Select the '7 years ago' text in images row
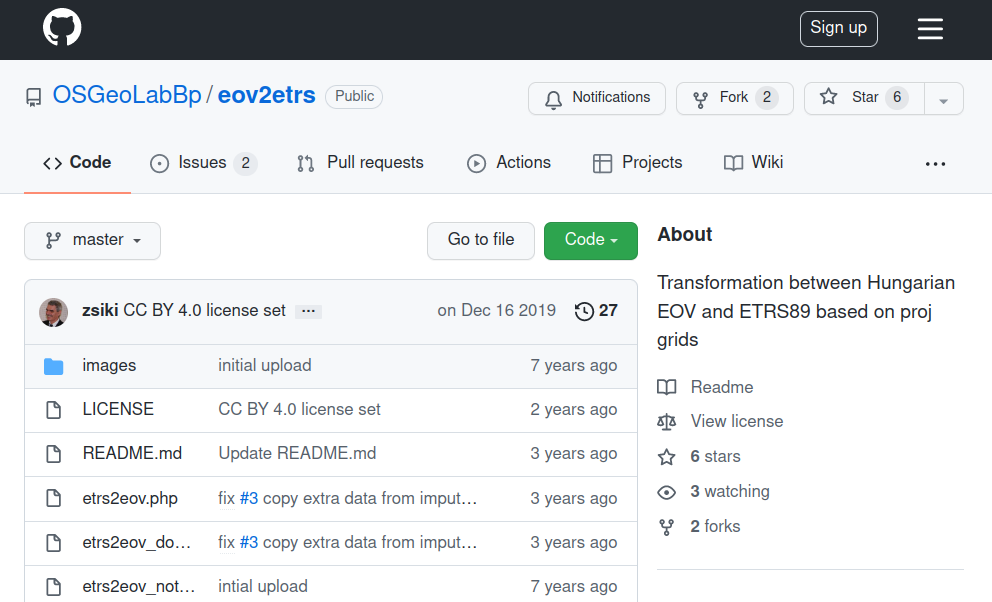The height and width of the screenshot is (602, 992). click(573, 366)
